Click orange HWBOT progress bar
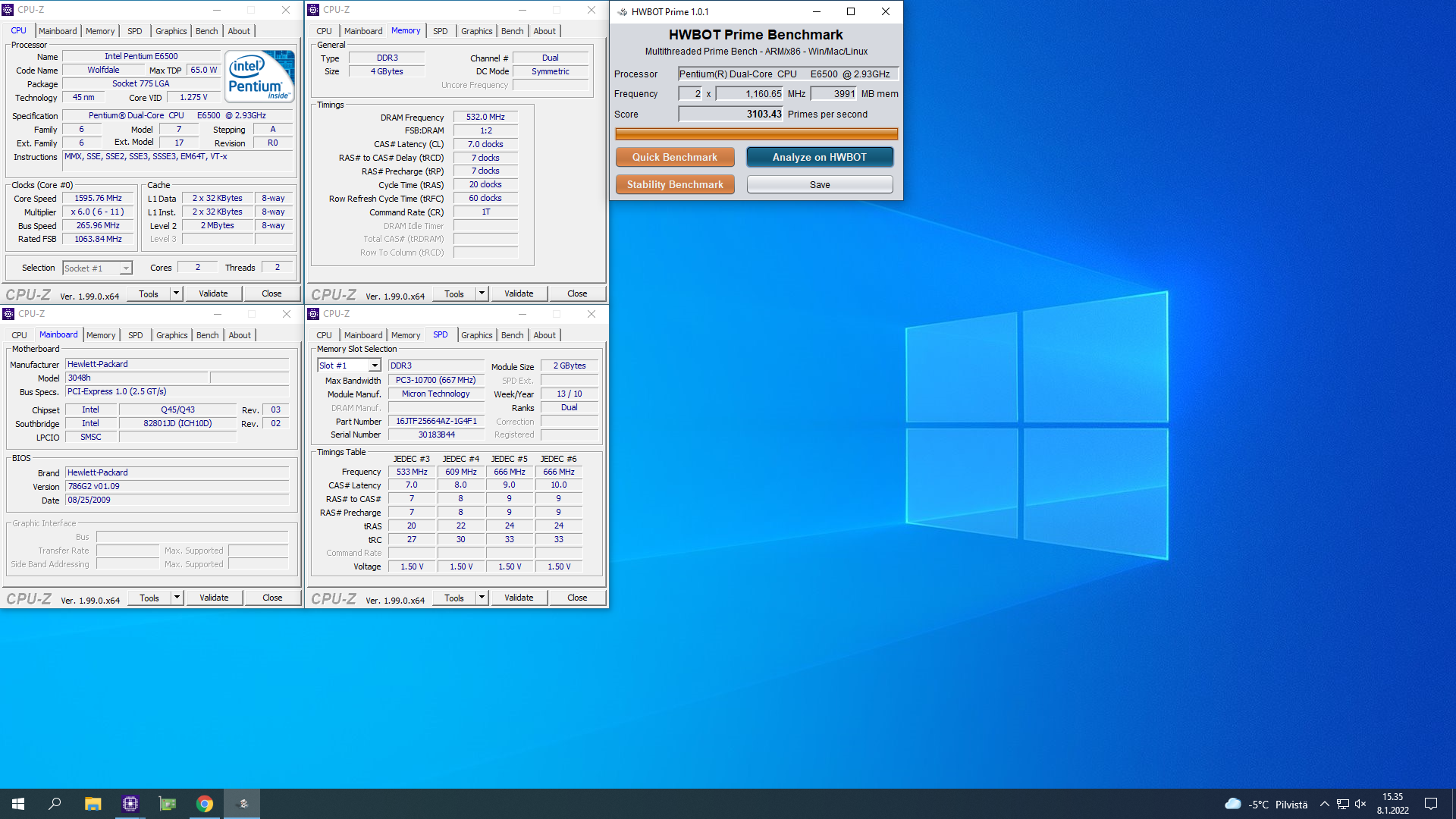Viewport: 1456px width, 819px height. tap(756, 134)
